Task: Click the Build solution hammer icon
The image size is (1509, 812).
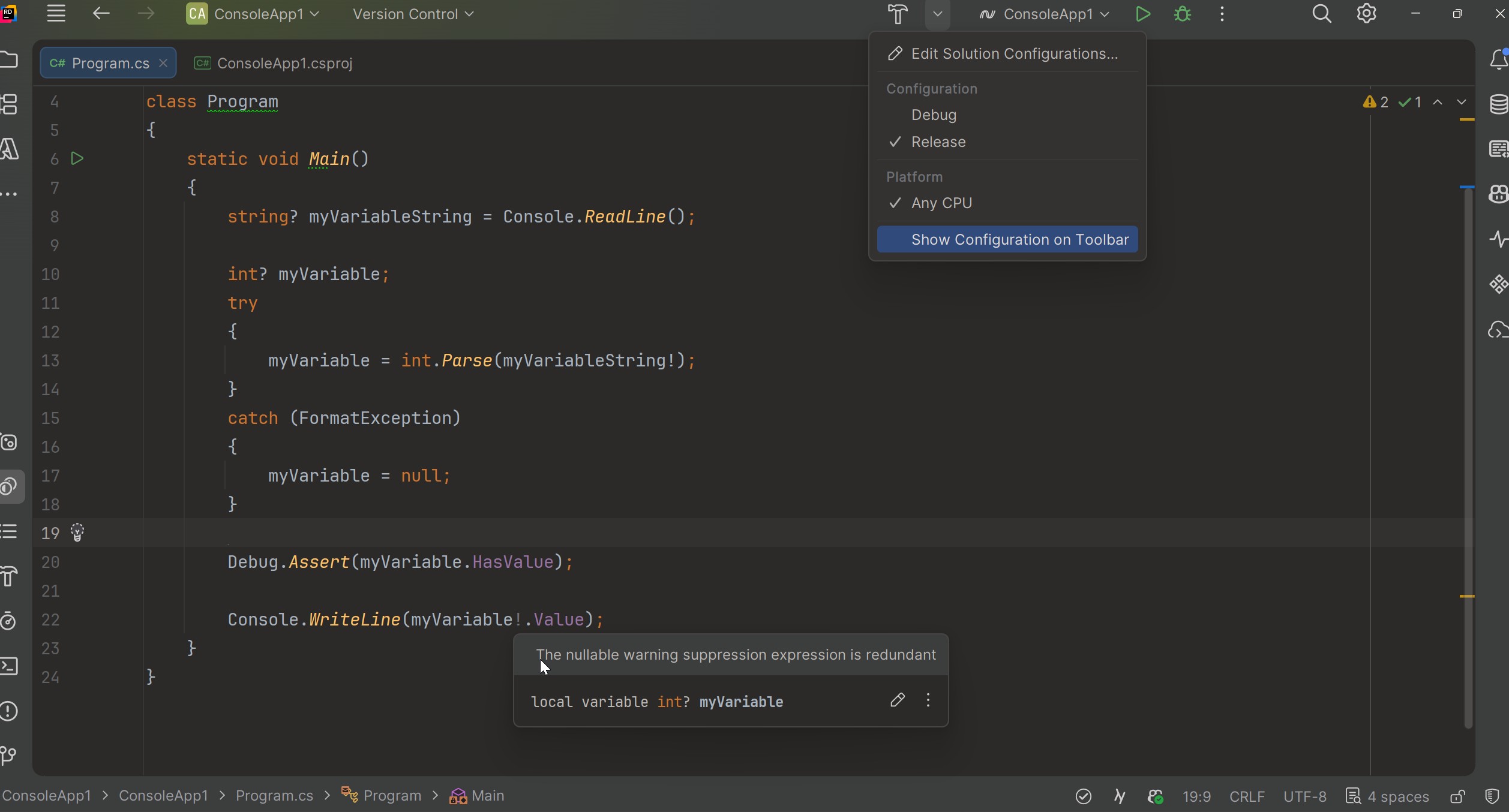Action: 898,14
